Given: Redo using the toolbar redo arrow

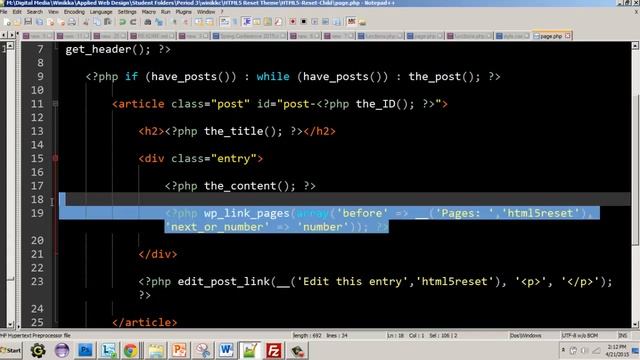Looking at the screenshot, I should click(133, 22).
